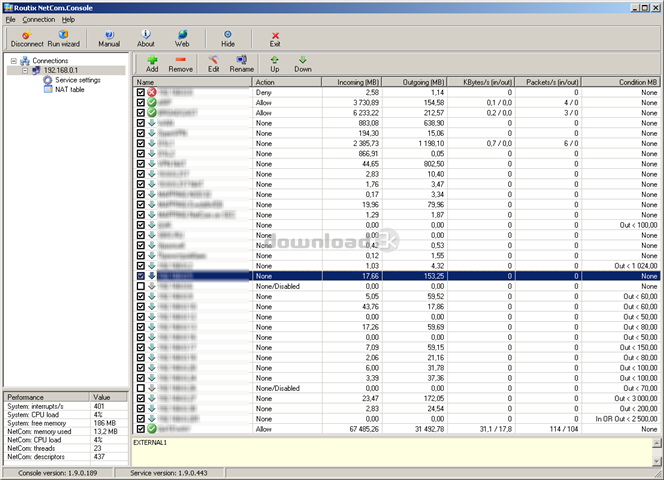Click the EXTERNAL1 description text box

pyautogui.click(x=392, y=452)
